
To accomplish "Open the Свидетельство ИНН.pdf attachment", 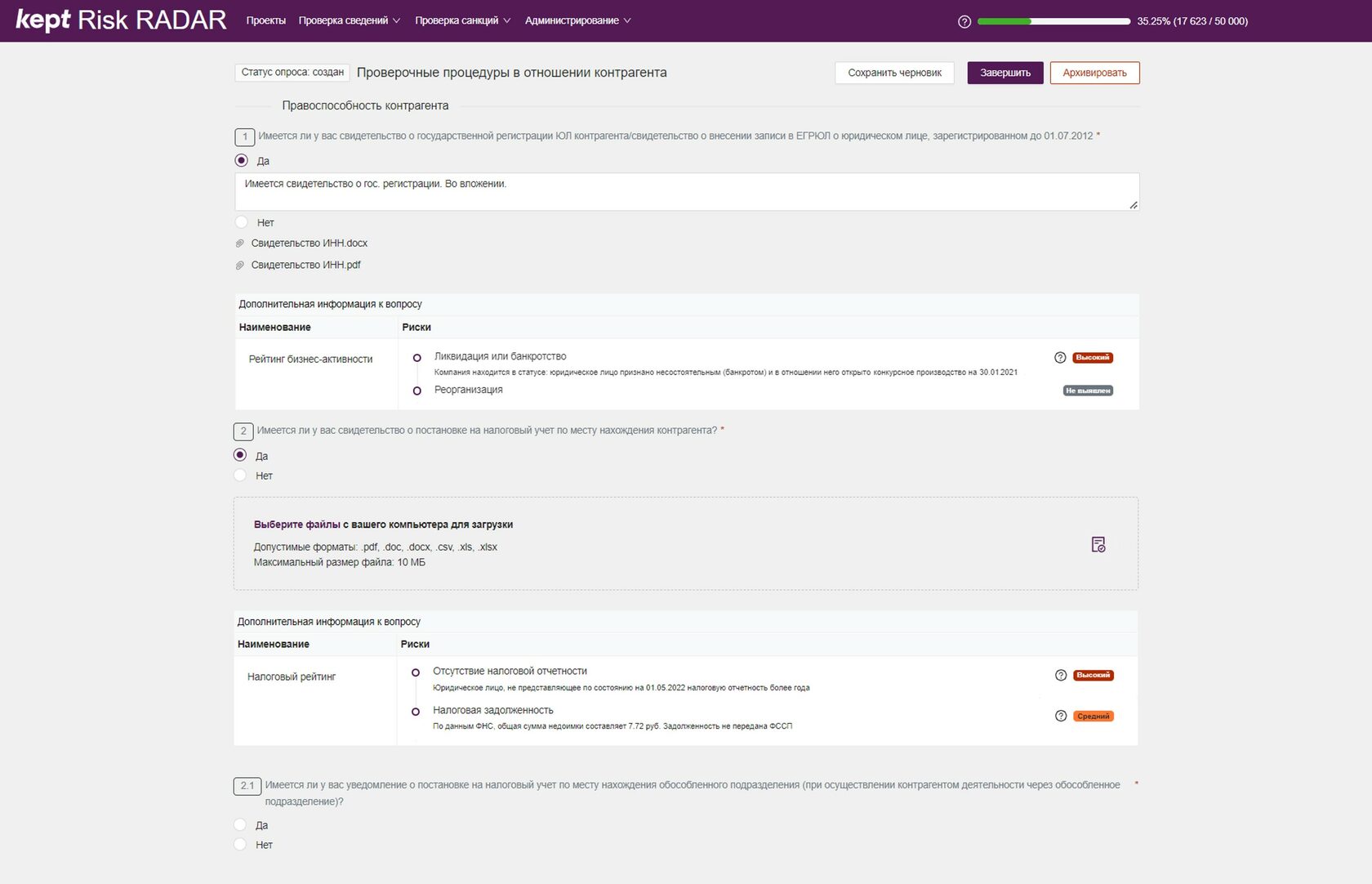I will click(305, 266).
